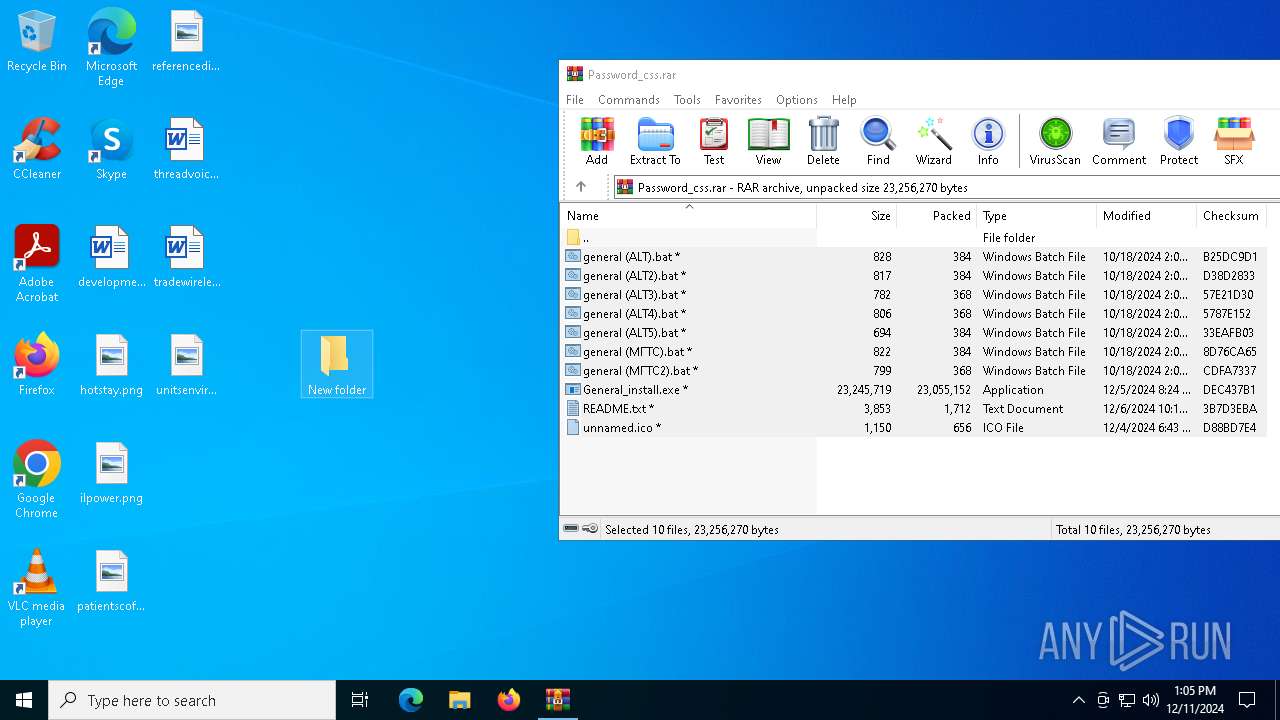Screen dimensions: 1280x720
Task: Select README.txt in the archive
Action: pyautogui.click(x=913, y=409)
